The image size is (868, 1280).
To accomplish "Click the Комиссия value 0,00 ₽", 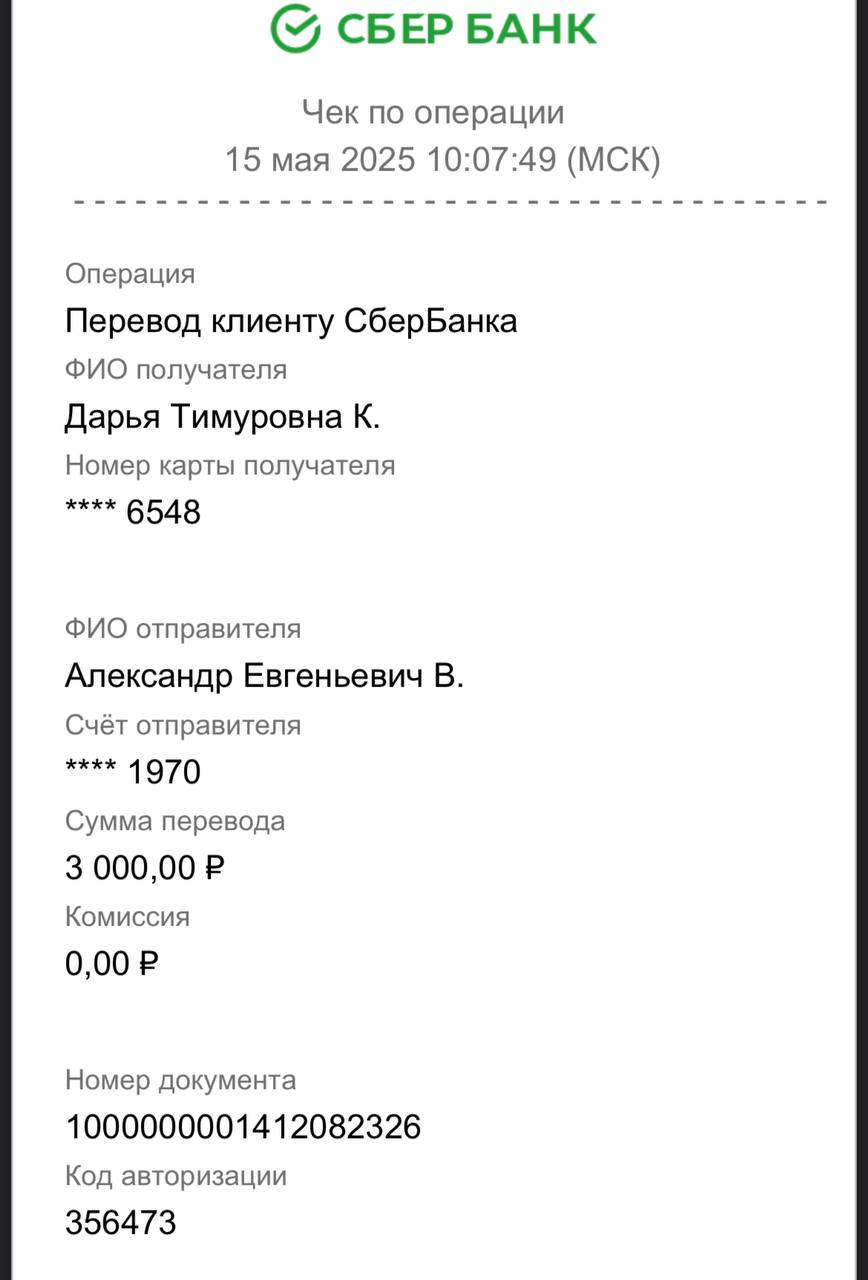I will coord(112,964).
